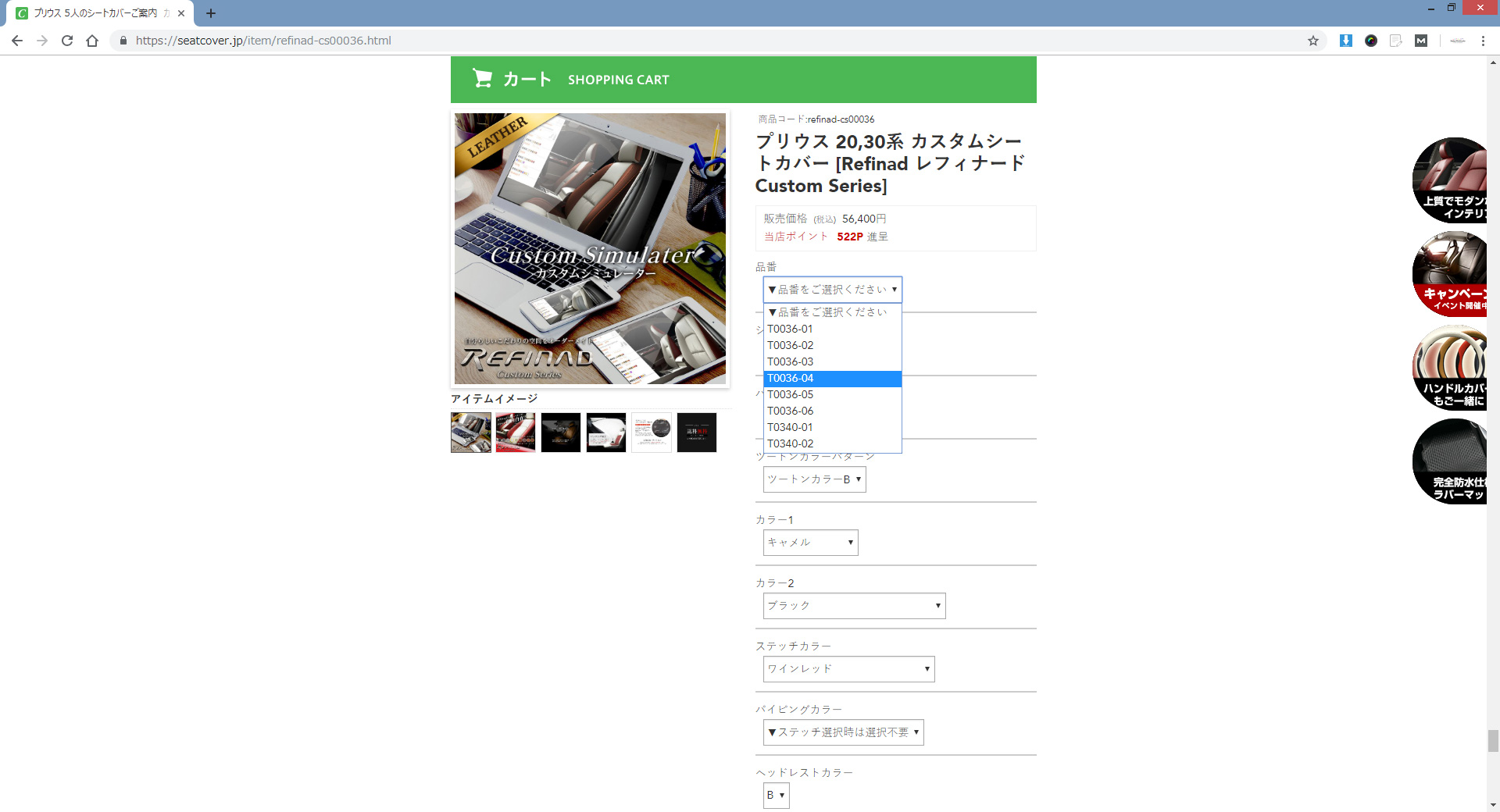
Task: Click the 商品コード refinad-cs00036 text
Action: tap(816, 119)
